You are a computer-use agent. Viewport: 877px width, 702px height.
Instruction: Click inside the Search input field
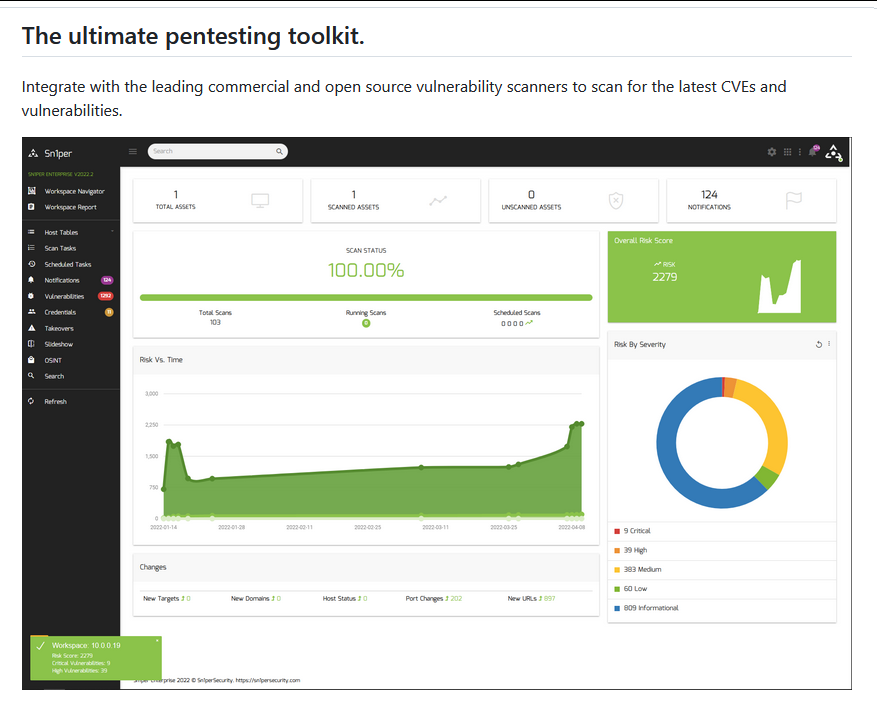(210, 151)
